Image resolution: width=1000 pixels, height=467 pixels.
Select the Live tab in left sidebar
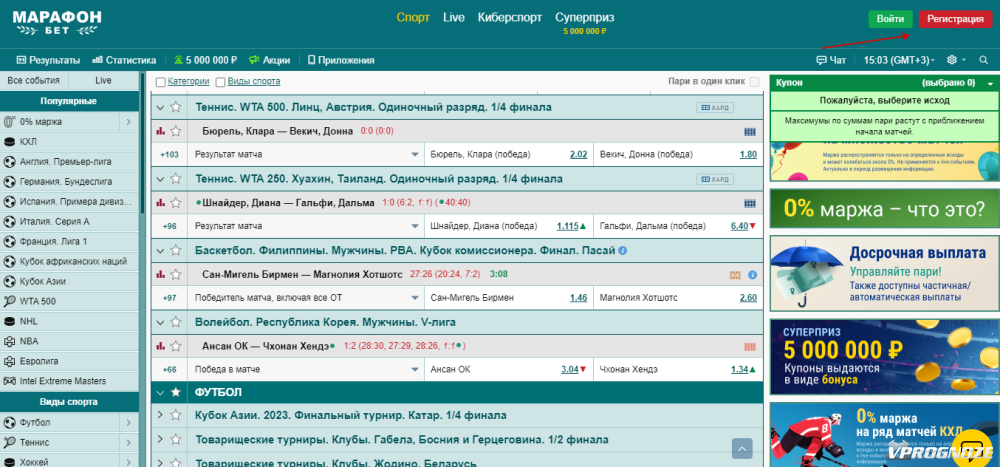[x=103, y=80]
